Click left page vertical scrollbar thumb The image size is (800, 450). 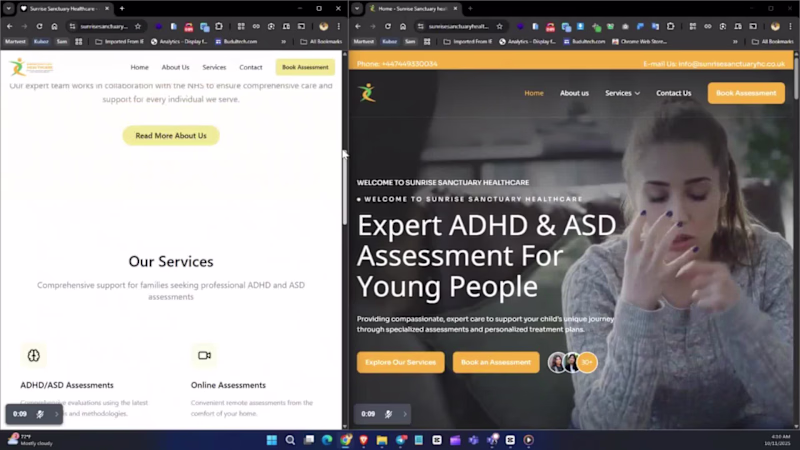click(345, 190)
